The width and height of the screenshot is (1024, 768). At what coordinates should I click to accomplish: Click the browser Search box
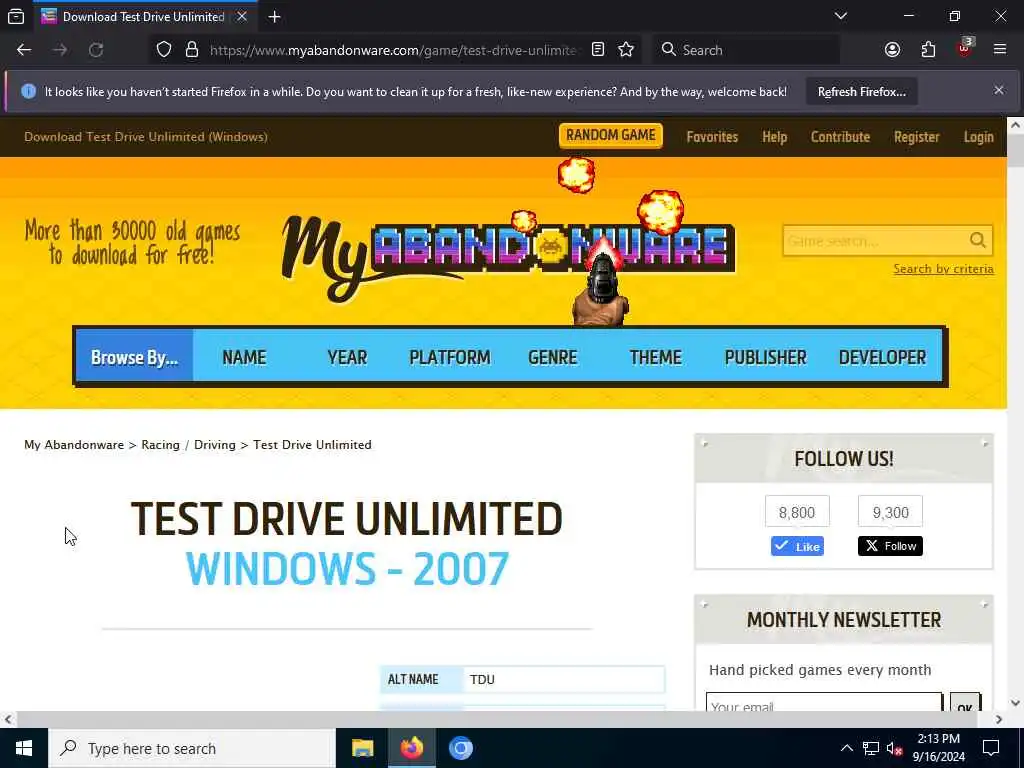click(746, 50)
